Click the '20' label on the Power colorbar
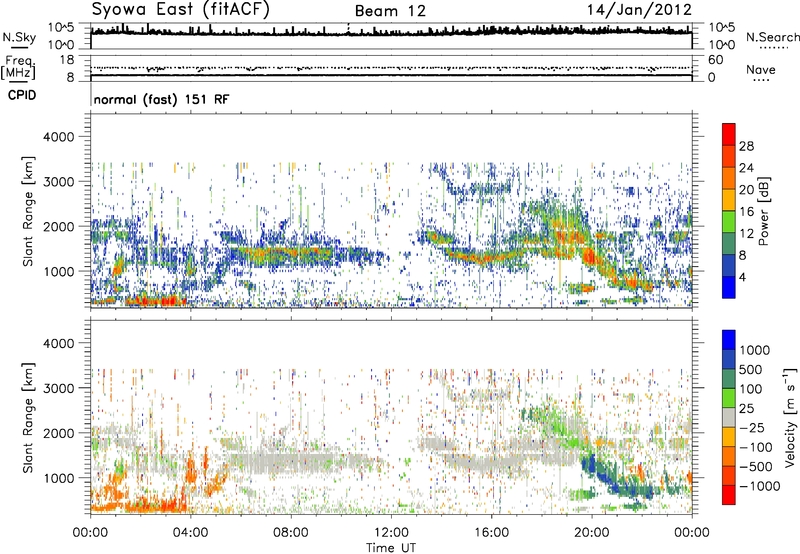This screenshot has height=554, width=800. click(746, 190)
